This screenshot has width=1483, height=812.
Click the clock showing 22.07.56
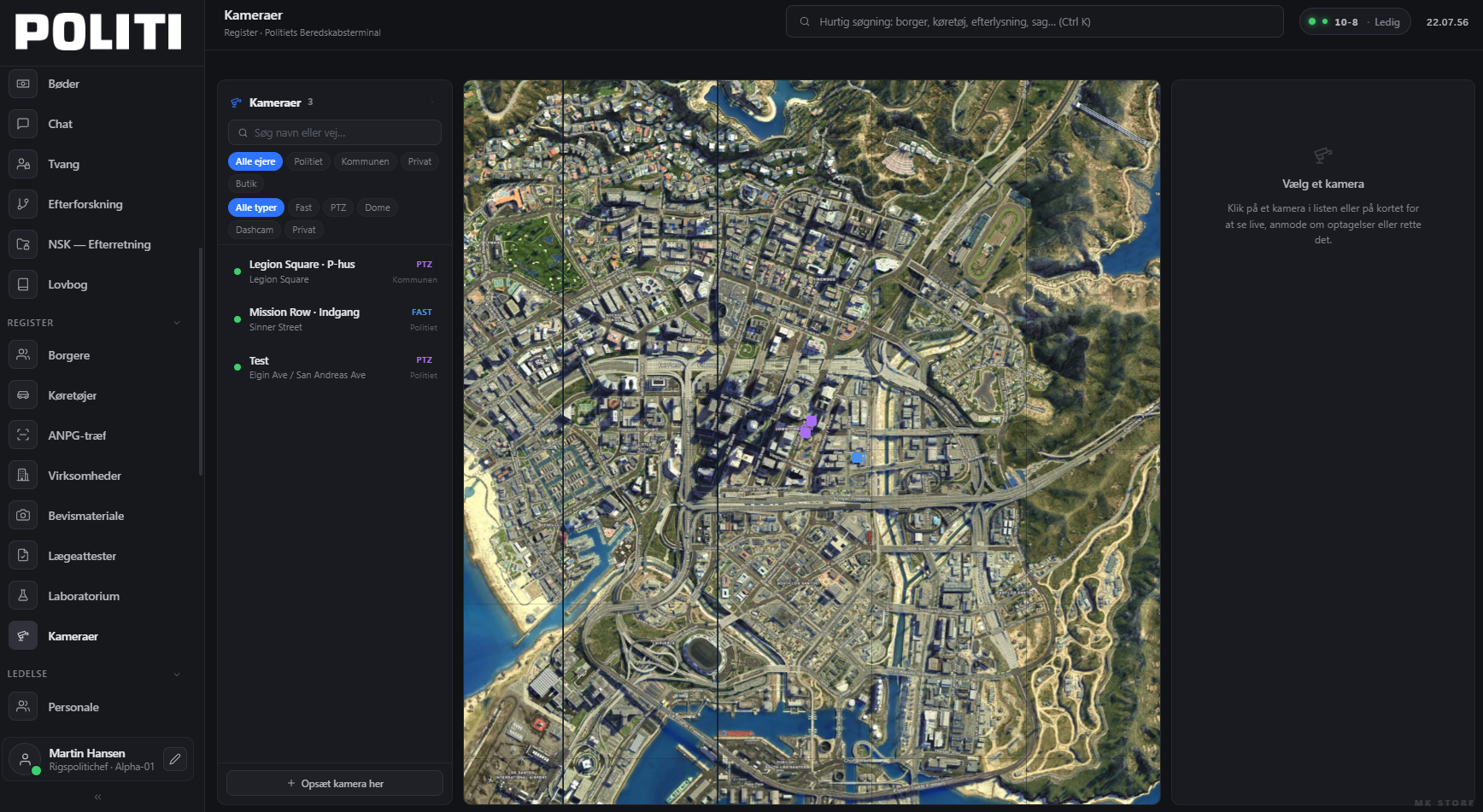[x=1447, y=22]
